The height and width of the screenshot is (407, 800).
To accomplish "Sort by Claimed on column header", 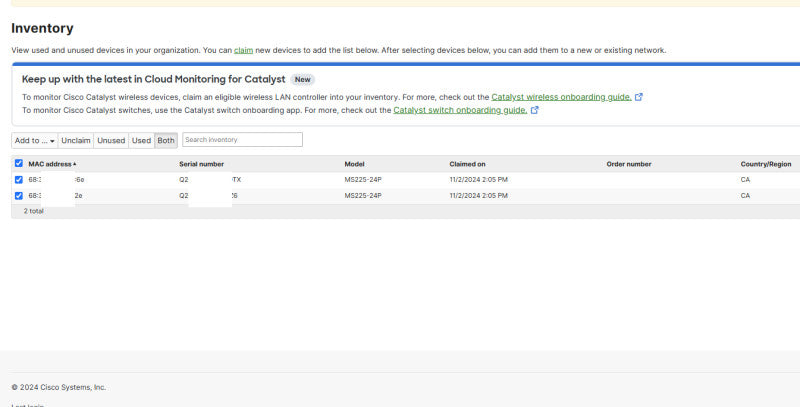I will 467,164.
